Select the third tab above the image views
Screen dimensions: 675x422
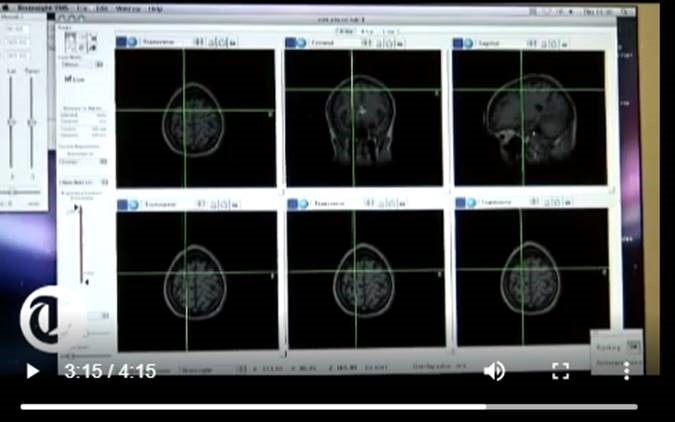click(389, 31)
